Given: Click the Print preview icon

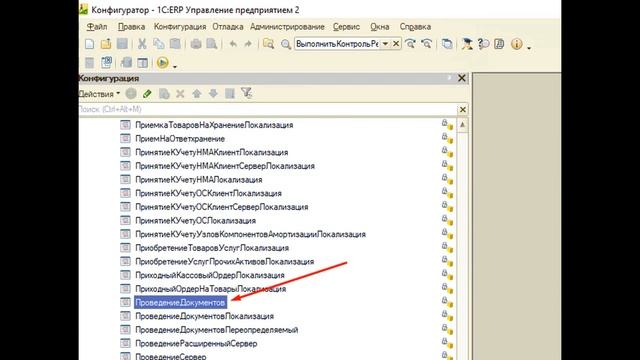Looking at the screenshot, I should pos(212,44).
